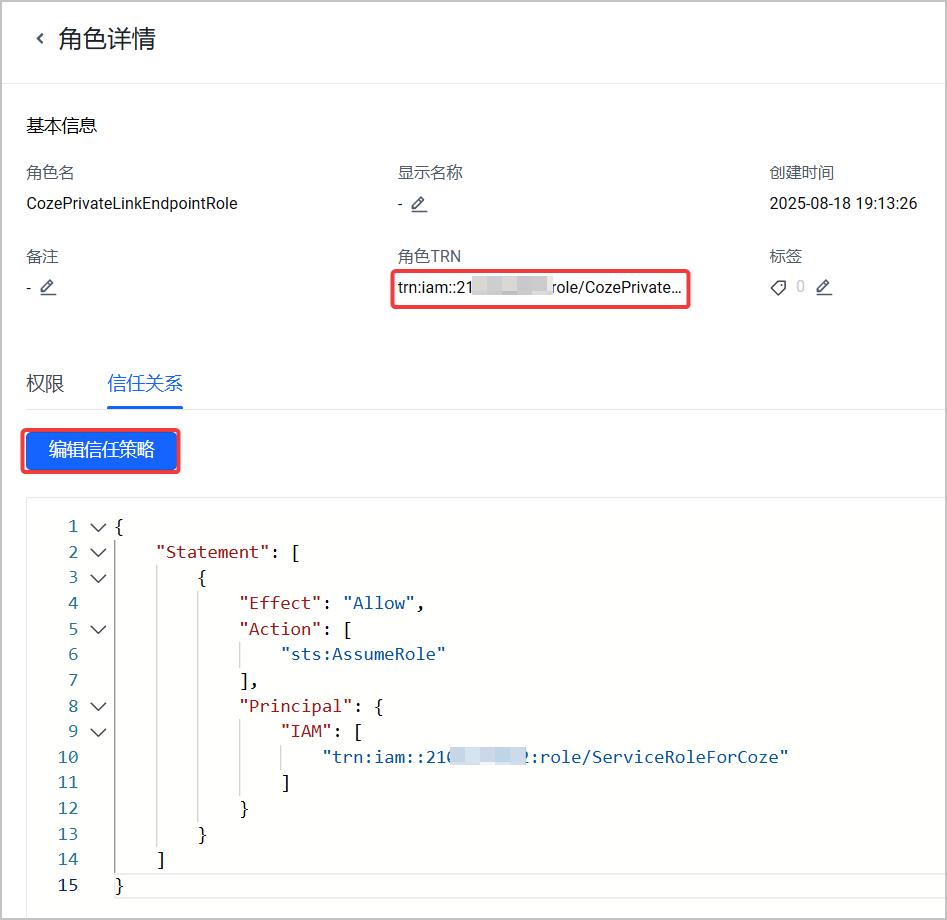The width and height of the screenshot is (947, 920).
Task: Click the tag icon under 标签
Action: (x=778, y=288)
